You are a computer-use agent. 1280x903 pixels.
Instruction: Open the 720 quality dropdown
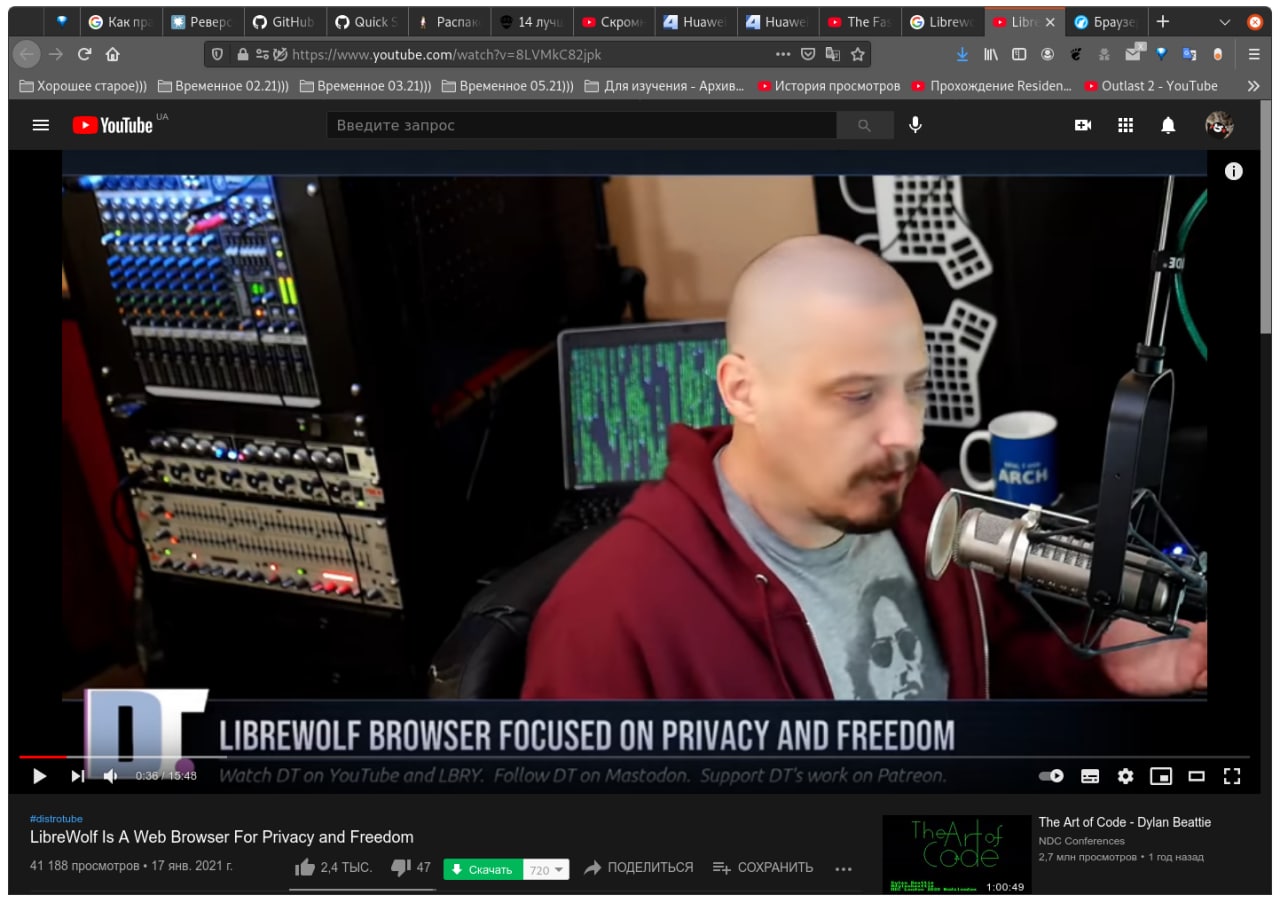pyautogui.click(x=547, y=870)
